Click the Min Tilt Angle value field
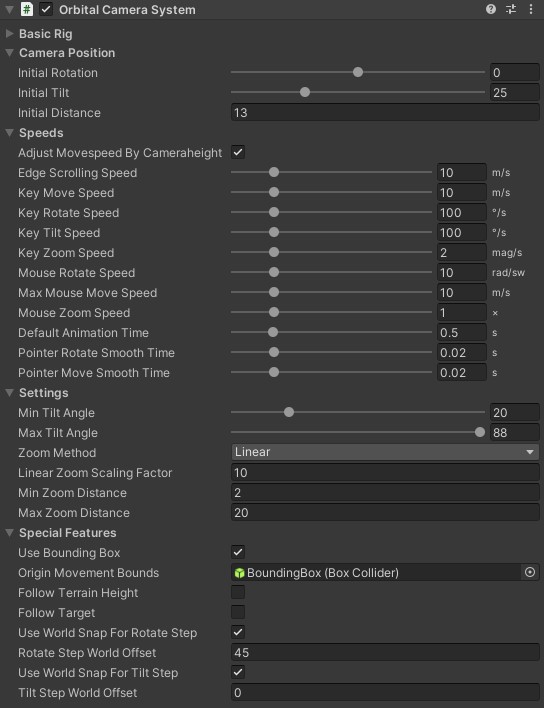The image size is (544, 708). click(x=515, y=412)
